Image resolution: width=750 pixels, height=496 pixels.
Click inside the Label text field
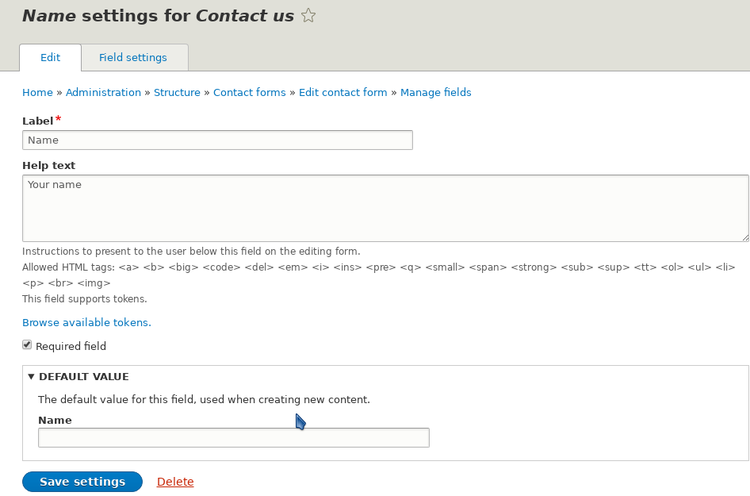coord(217,141)
